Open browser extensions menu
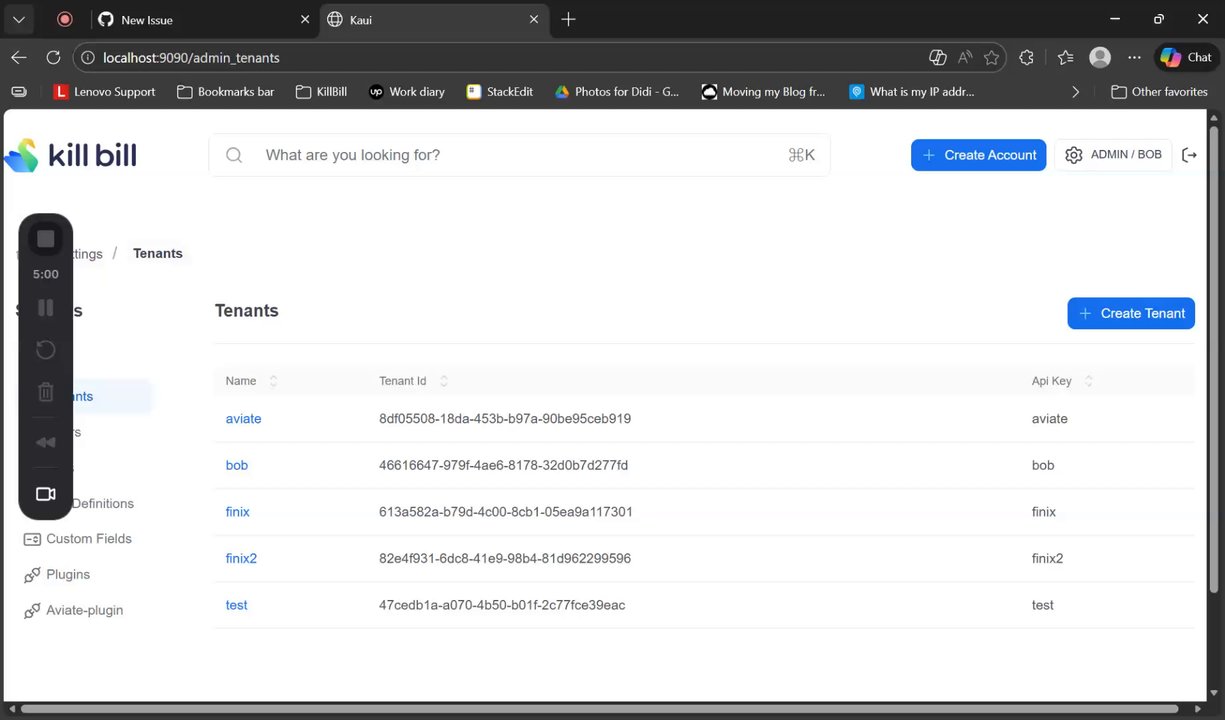Image resolution: width=1225 pixels, height=720 pixels. [x=1026, y=58]
